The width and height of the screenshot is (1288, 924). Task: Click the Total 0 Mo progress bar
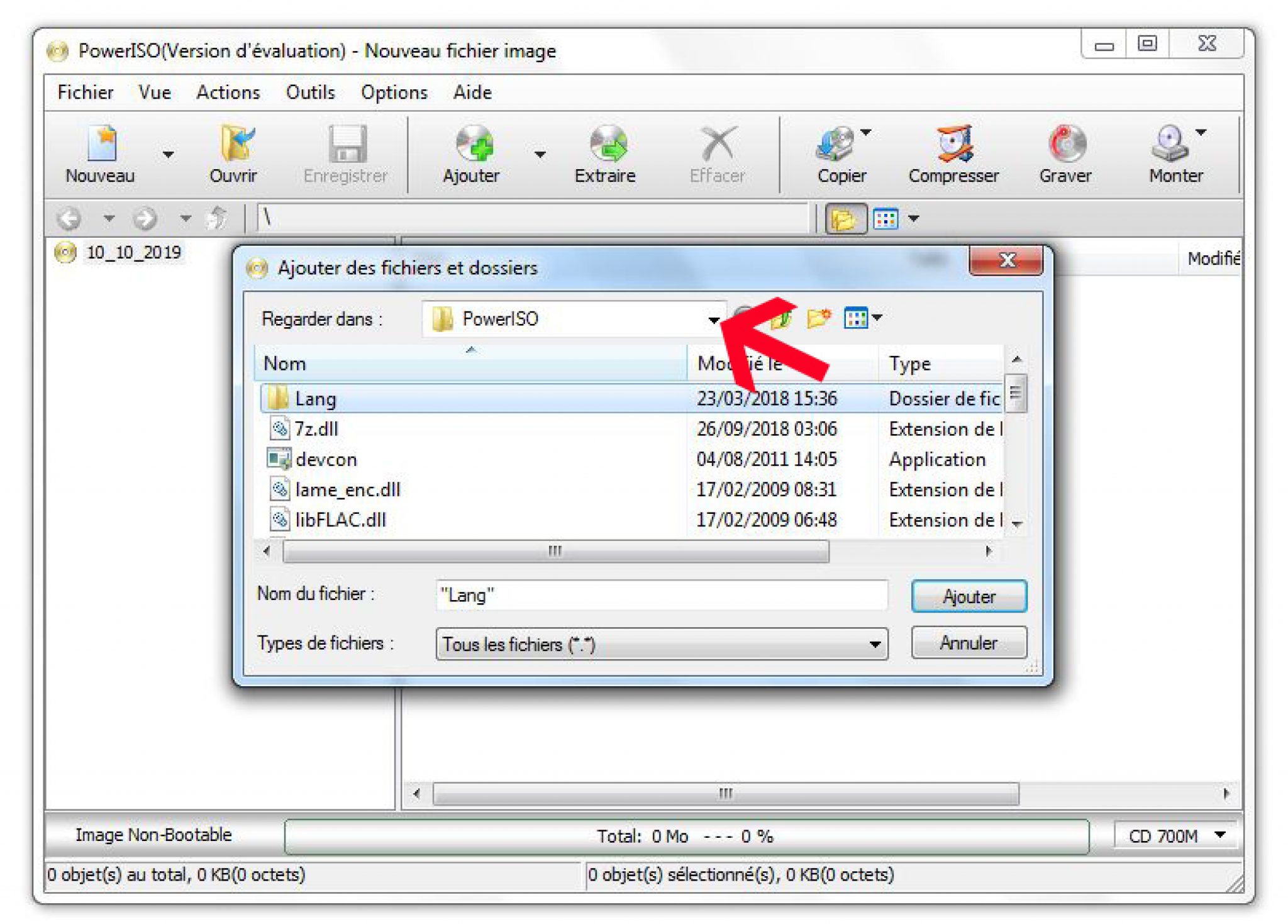(686, 837)
